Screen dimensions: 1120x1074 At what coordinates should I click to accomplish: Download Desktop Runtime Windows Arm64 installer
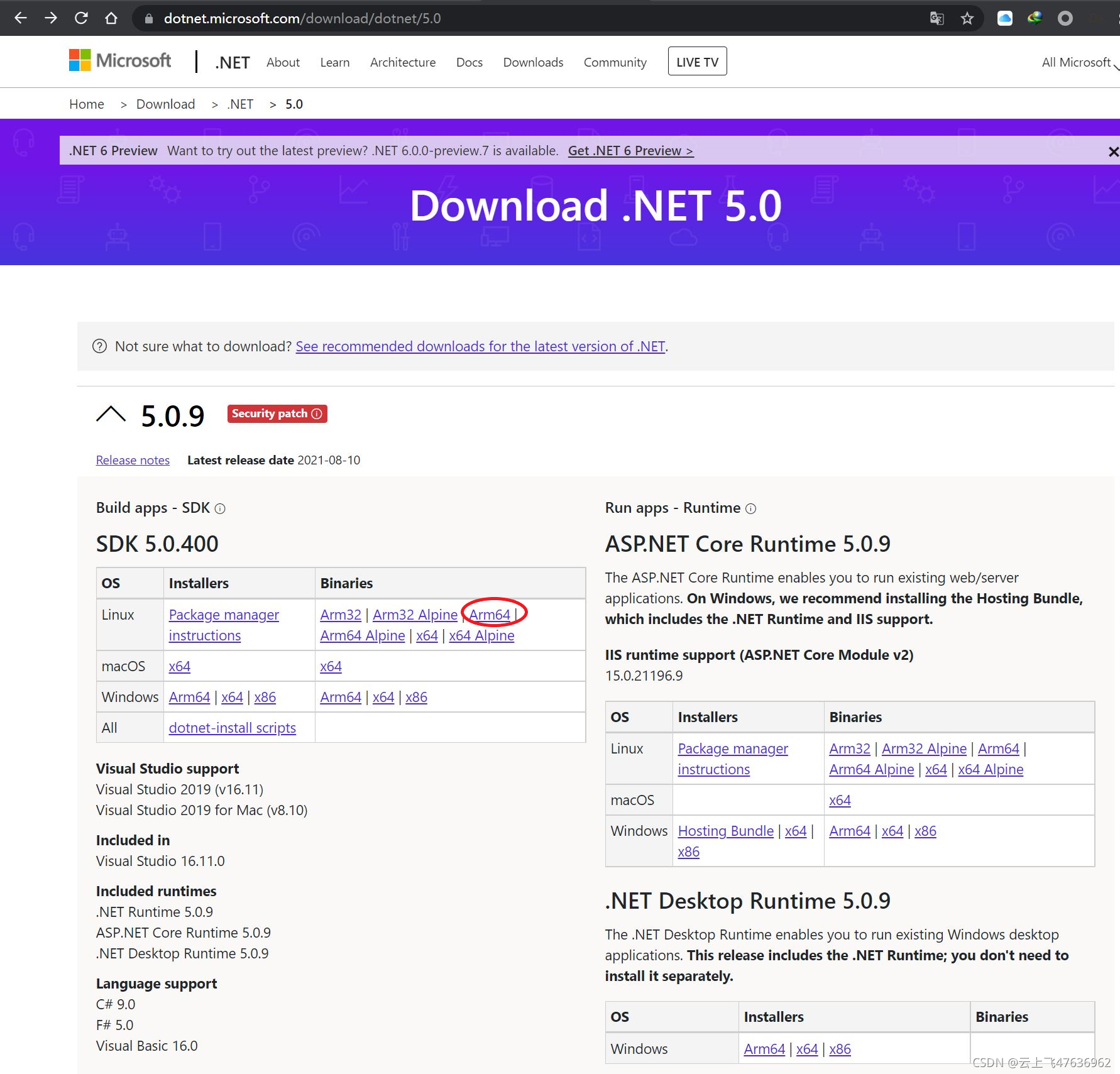(764, 1049)
